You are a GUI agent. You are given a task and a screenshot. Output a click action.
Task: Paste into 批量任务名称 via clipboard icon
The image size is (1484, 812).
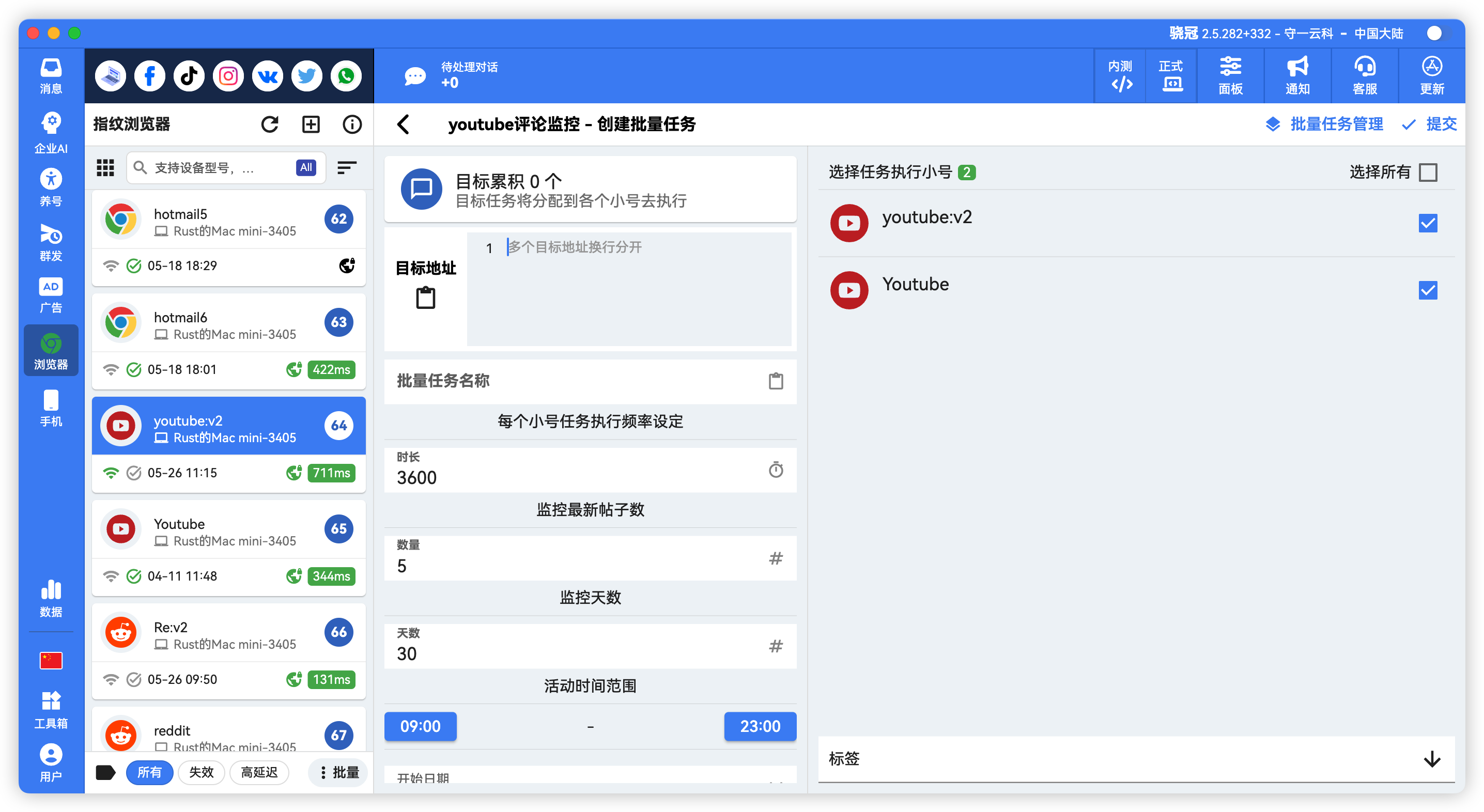coord(776,381)
